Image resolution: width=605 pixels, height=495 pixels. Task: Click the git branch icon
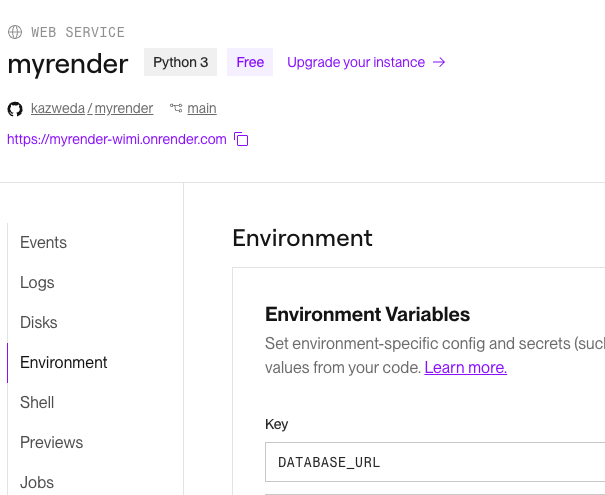(x=176, y=108)
